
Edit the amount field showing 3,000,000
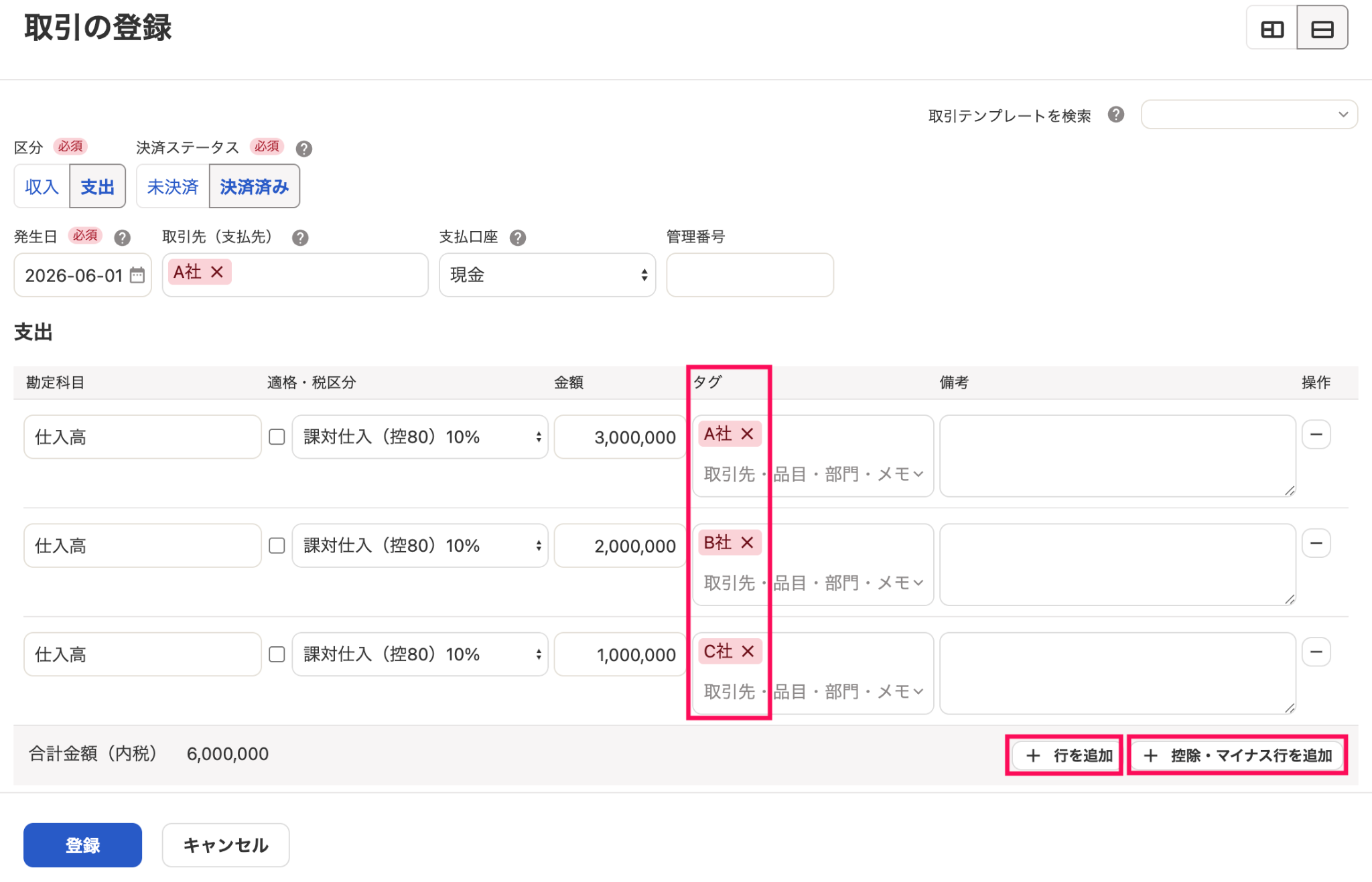coord(620,437)
